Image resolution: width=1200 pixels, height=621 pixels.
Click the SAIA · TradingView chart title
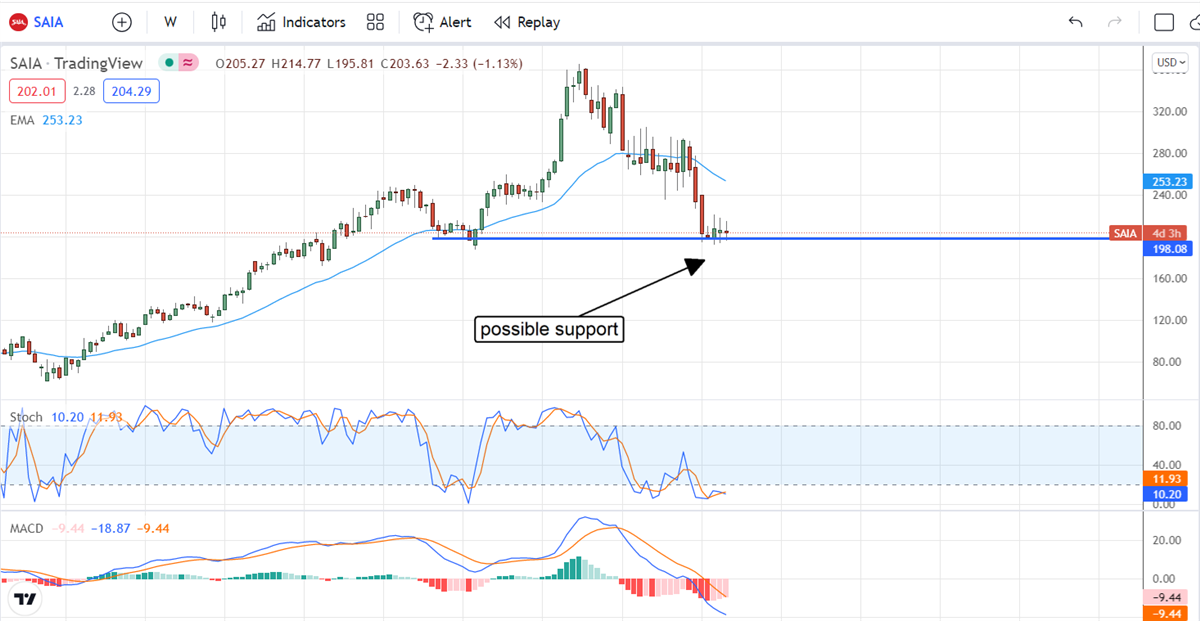(x=77, y=63)
